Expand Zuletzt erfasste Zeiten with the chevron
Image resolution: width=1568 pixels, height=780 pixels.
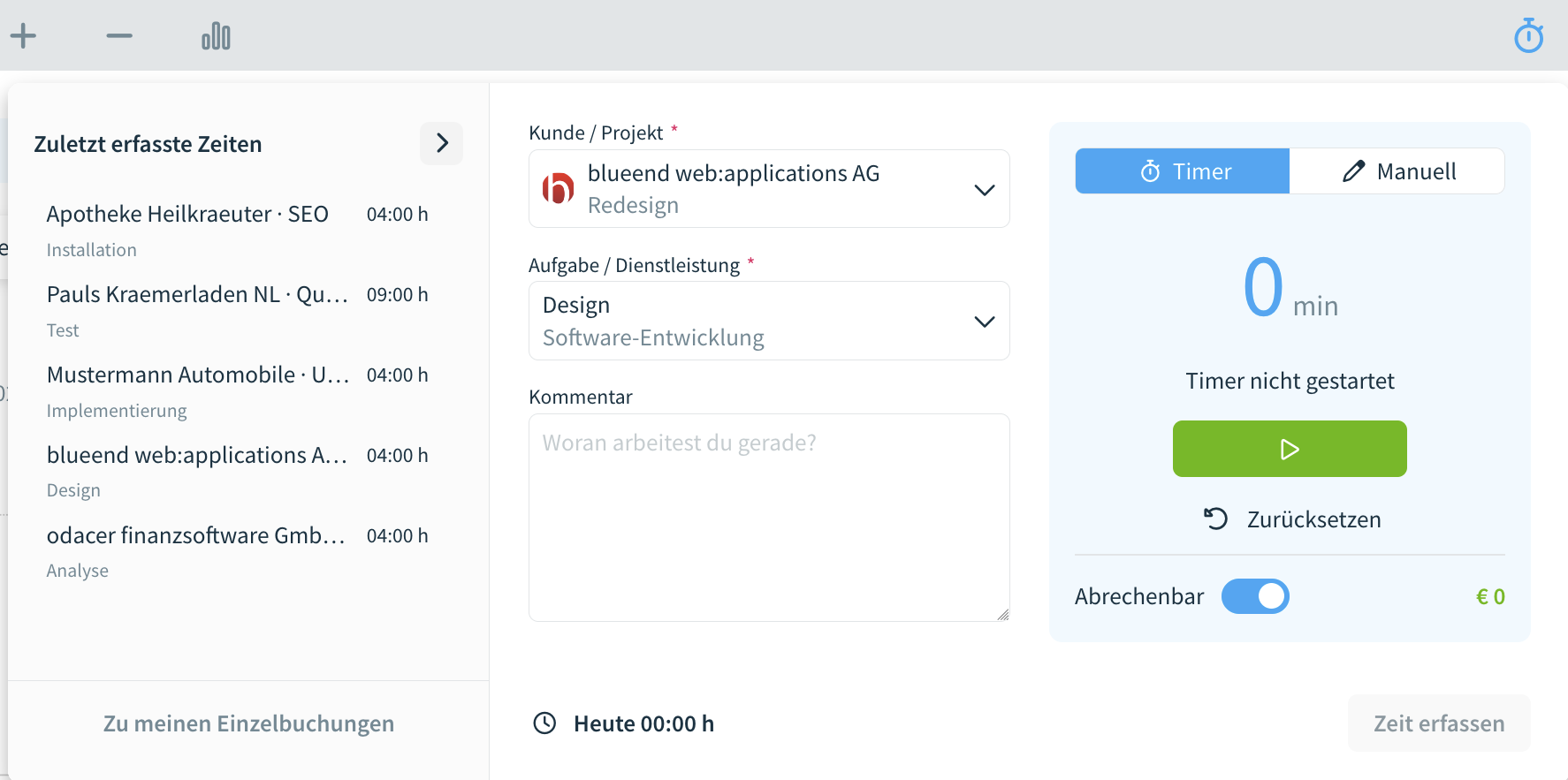pyautogui.click(x=442, y=143)
